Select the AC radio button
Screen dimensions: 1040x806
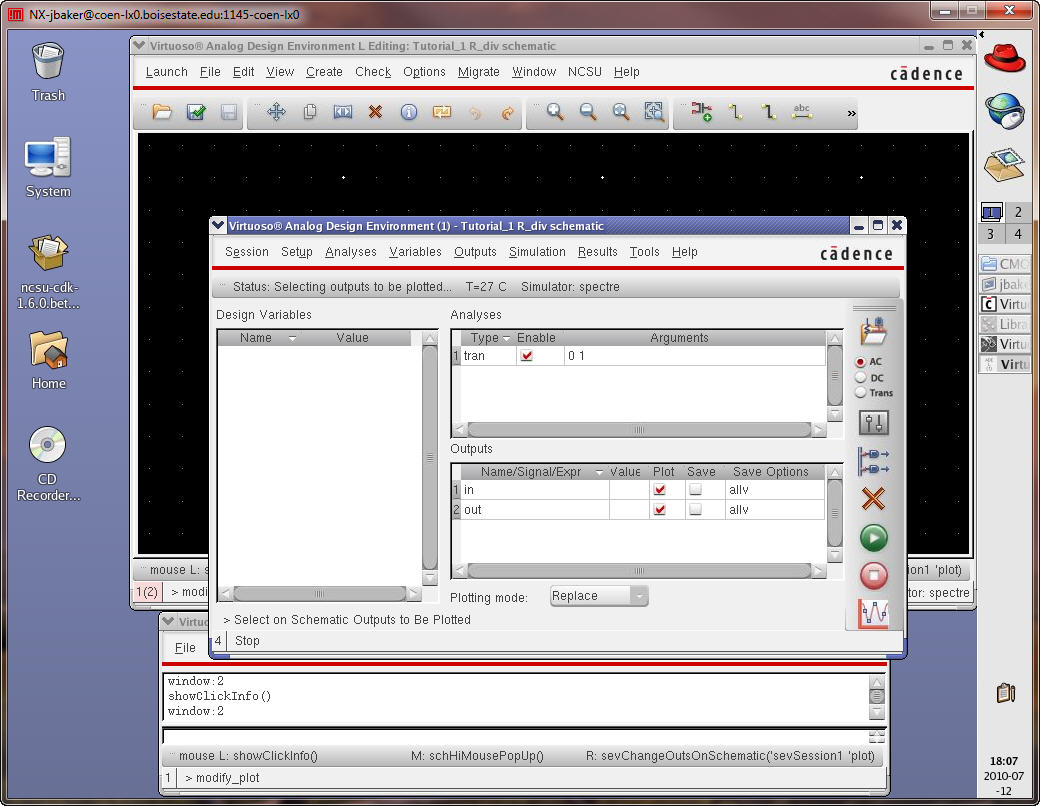861,362
